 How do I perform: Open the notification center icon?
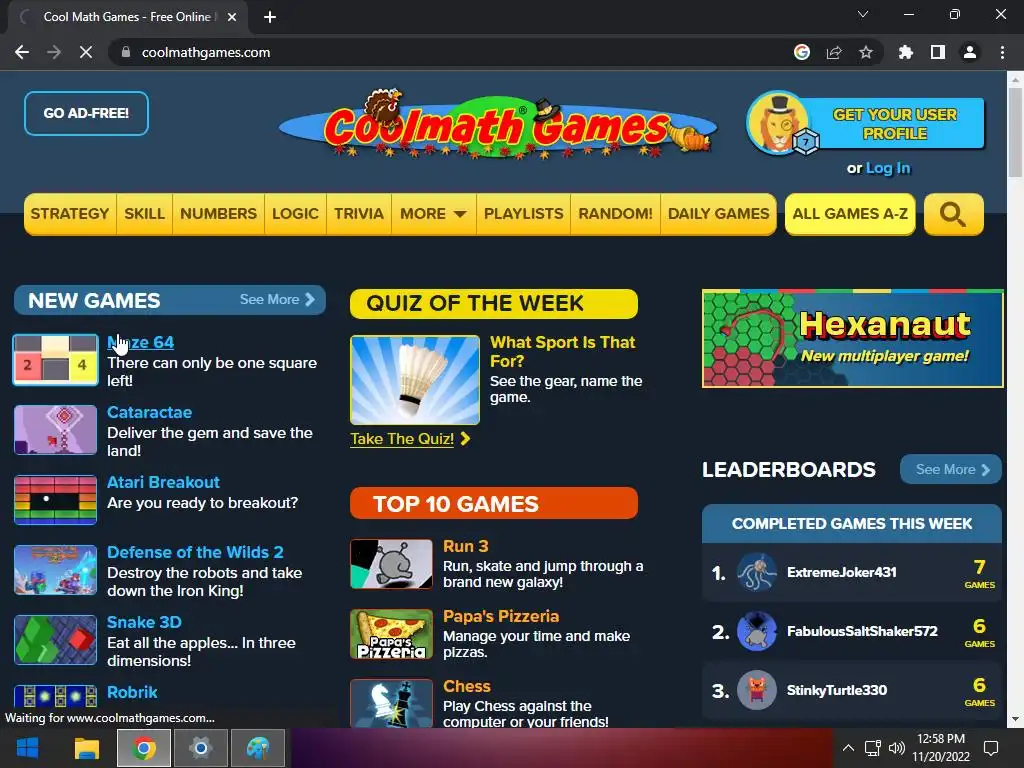click(x=991, y=748)
